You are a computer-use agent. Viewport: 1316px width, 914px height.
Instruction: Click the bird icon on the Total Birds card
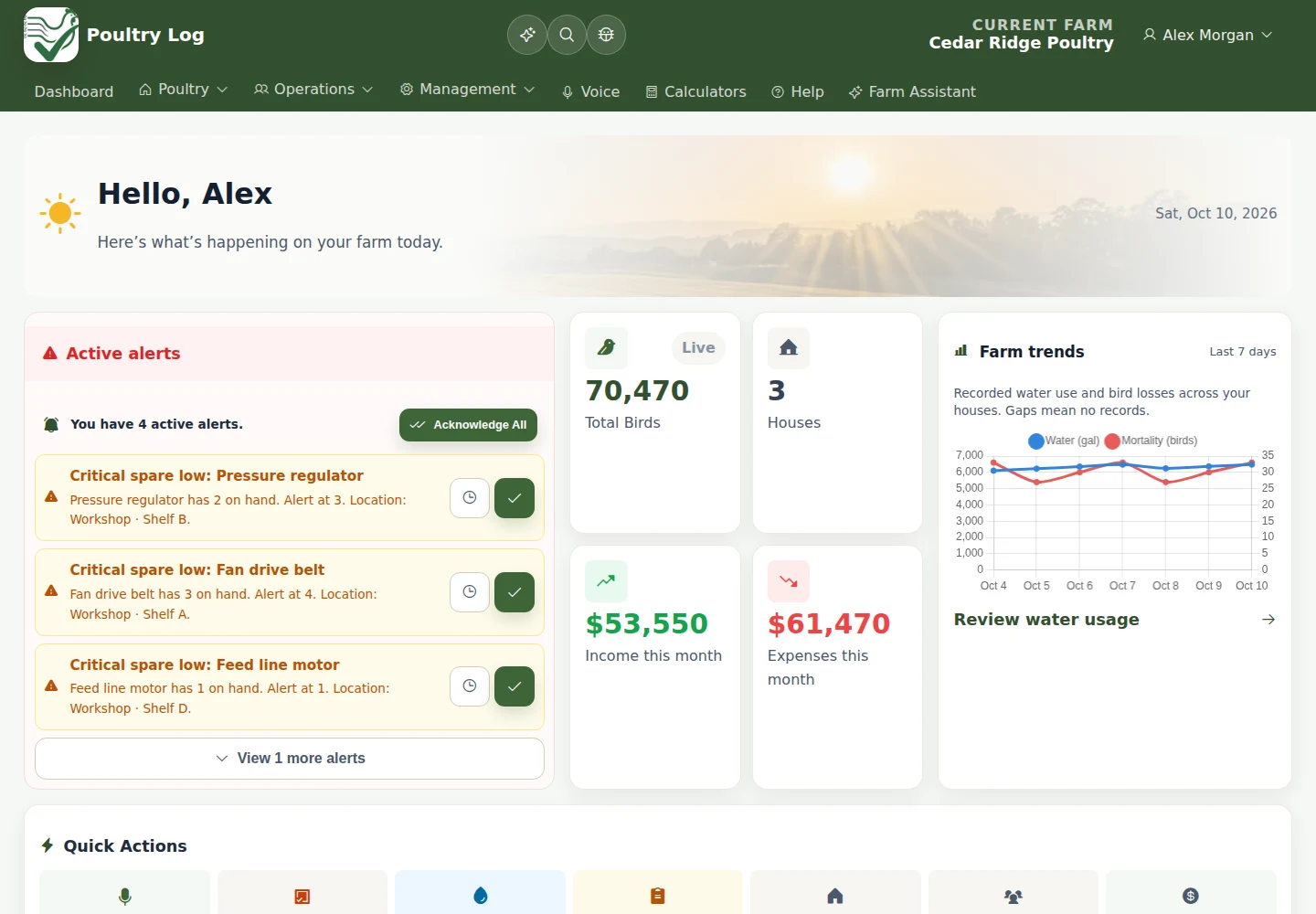606,348
